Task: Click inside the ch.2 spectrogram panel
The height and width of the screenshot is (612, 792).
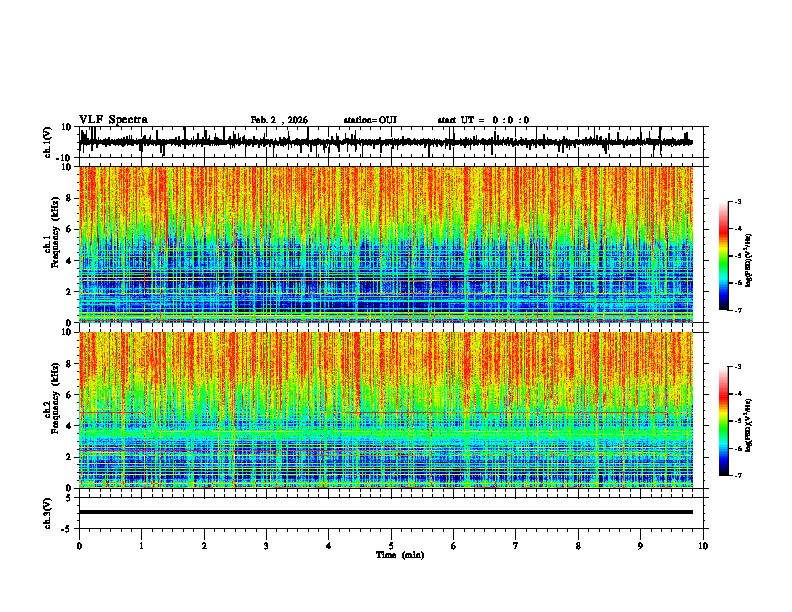Action: coord(386,410)
